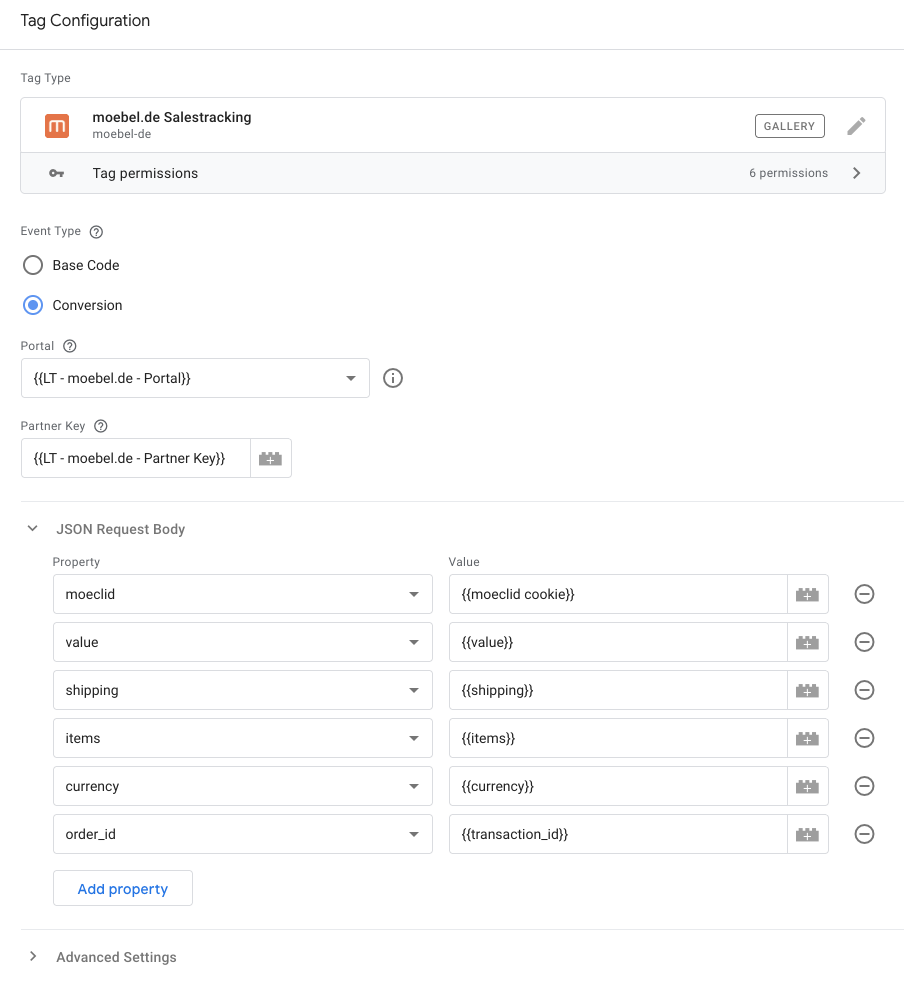The width and height of the screenshot is (904, 981).
Task: Expand Tag permissions details
Action: pos(856,173)
